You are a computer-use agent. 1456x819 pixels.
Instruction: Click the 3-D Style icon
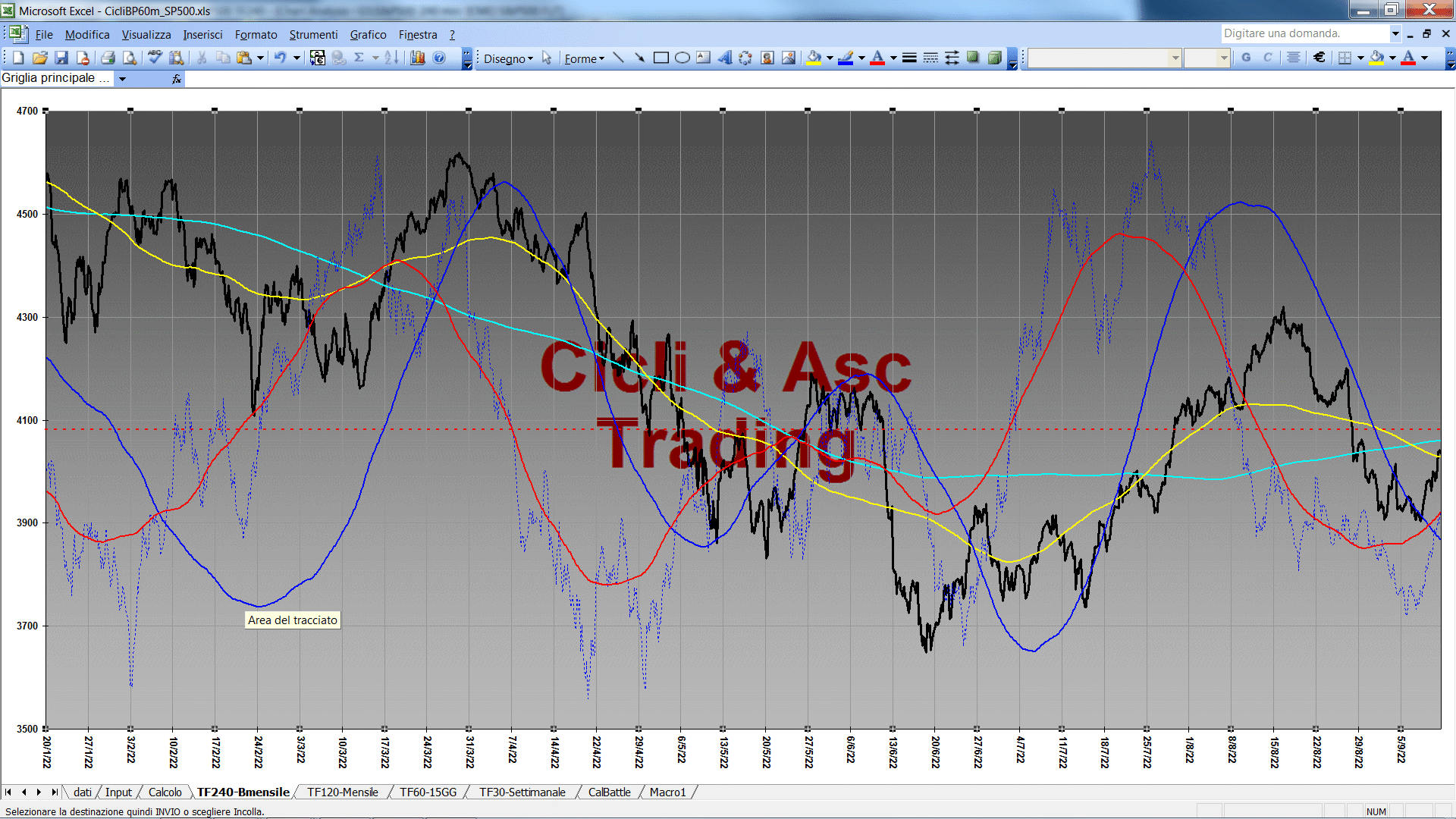(x=994, y=58)
